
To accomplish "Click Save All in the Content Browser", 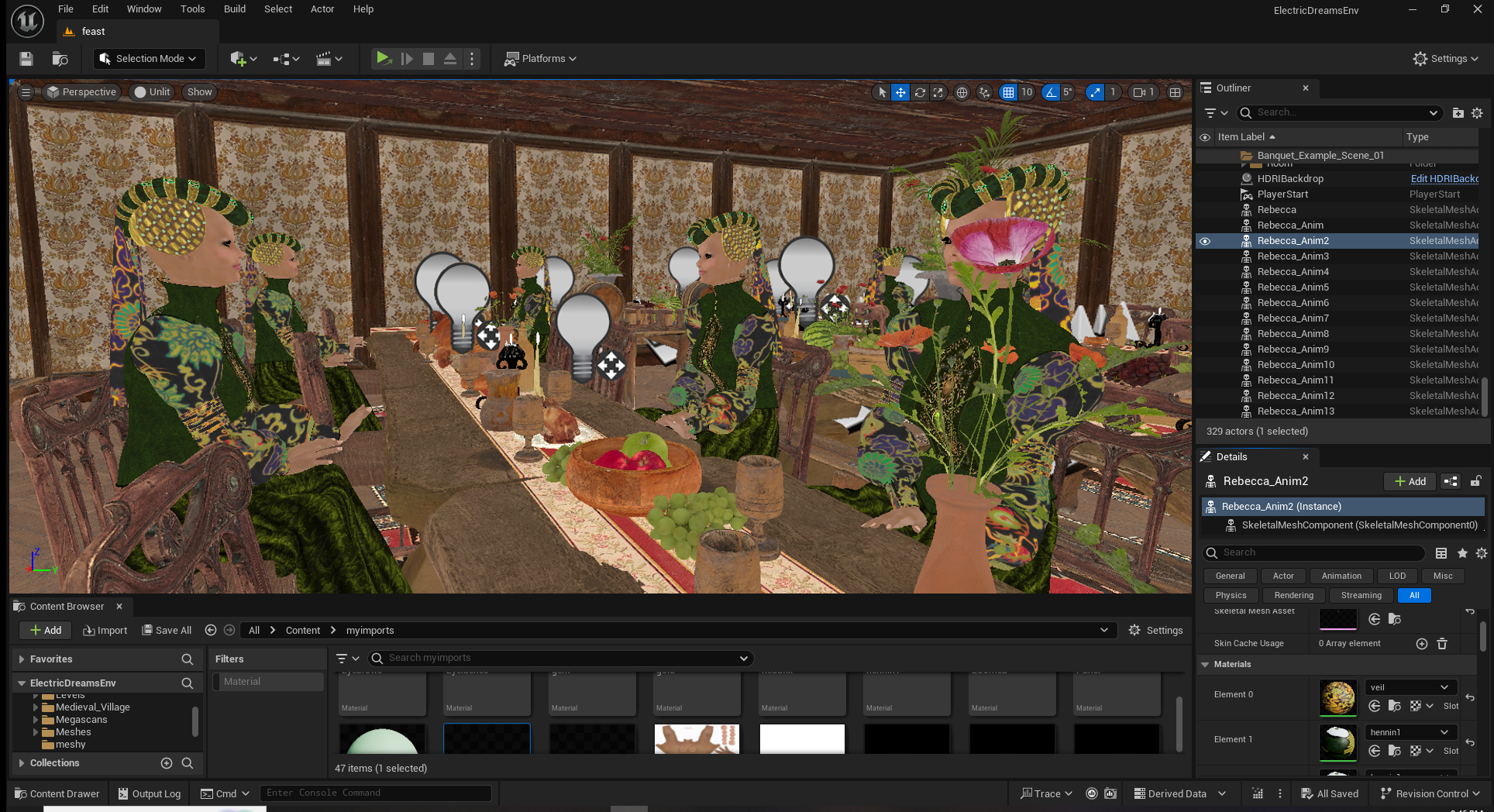I will coord(166,630).
